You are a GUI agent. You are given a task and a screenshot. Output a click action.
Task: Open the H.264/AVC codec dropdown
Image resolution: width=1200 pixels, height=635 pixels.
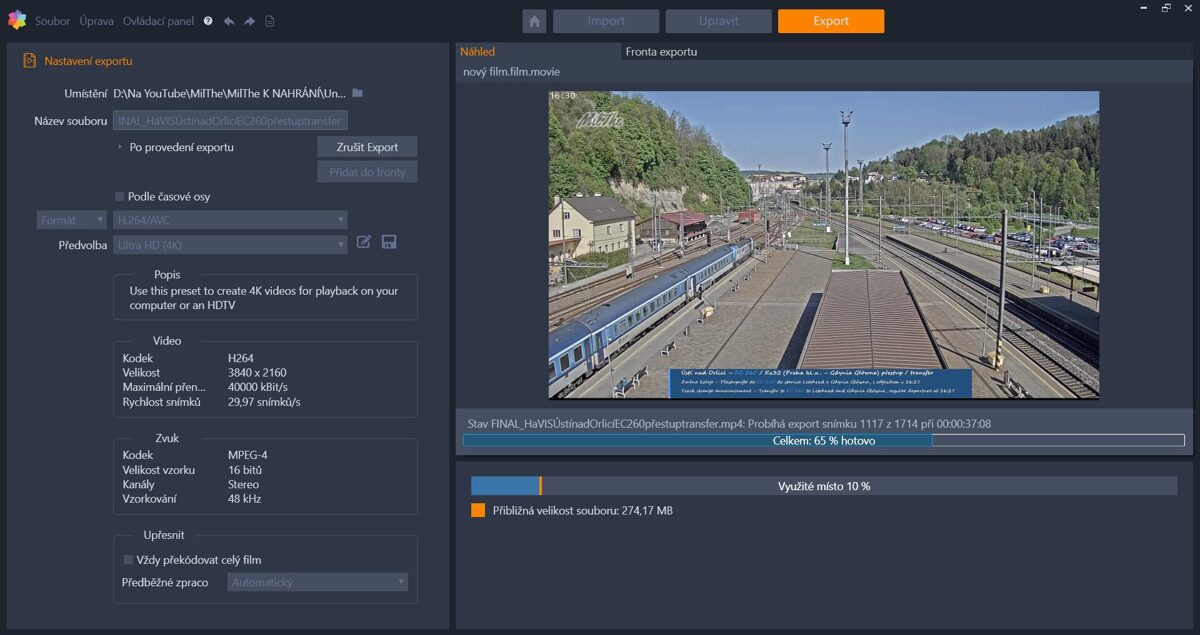230,220
